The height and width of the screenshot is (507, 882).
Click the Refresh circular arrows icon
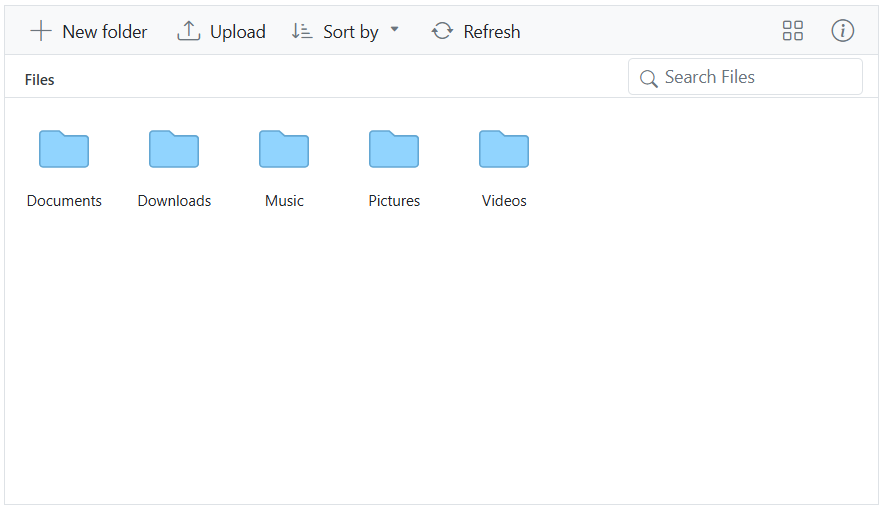[x=442, y=31]
